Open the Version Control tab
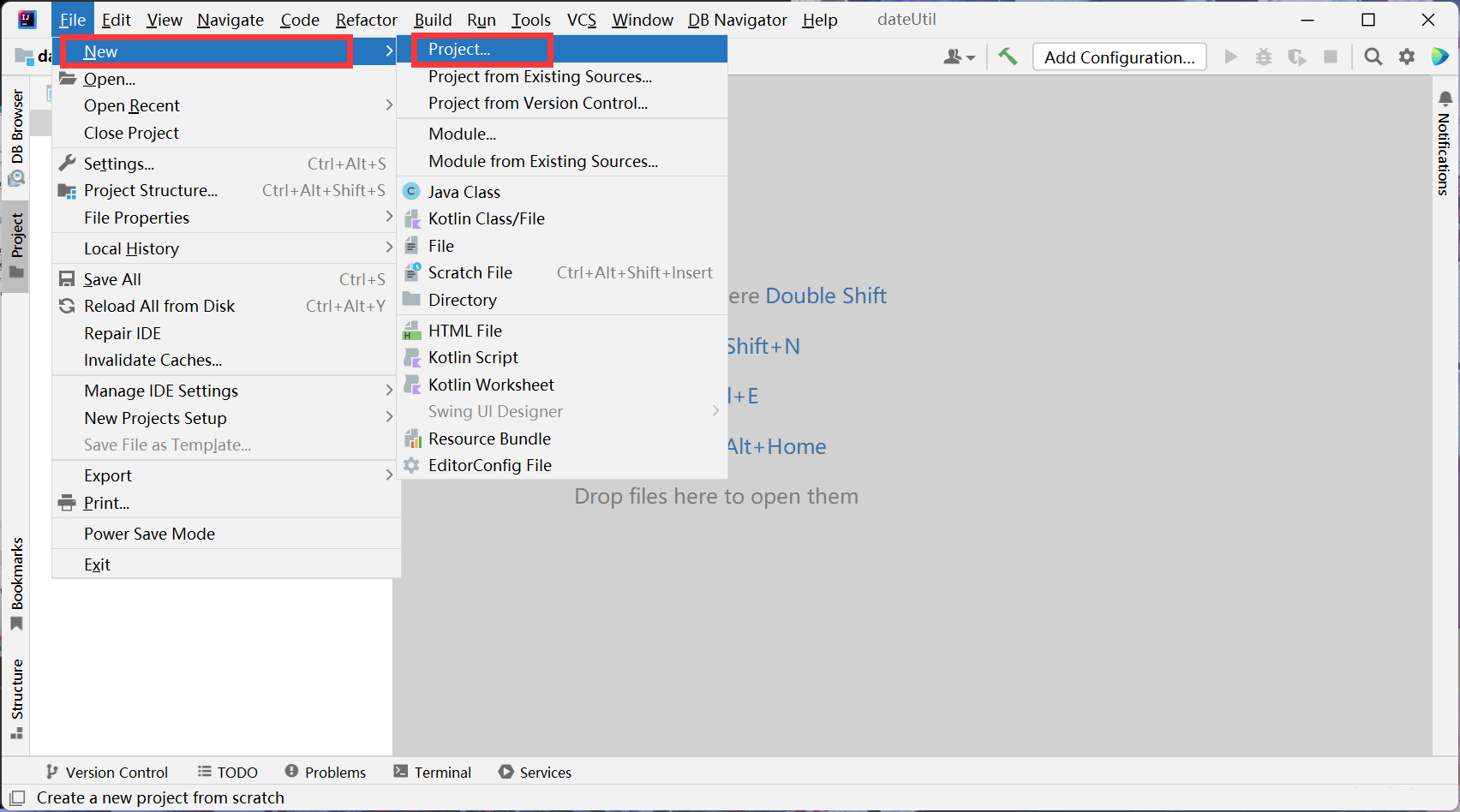The height and width of the screenshot is (812, 1460). (x=107, y=772)
